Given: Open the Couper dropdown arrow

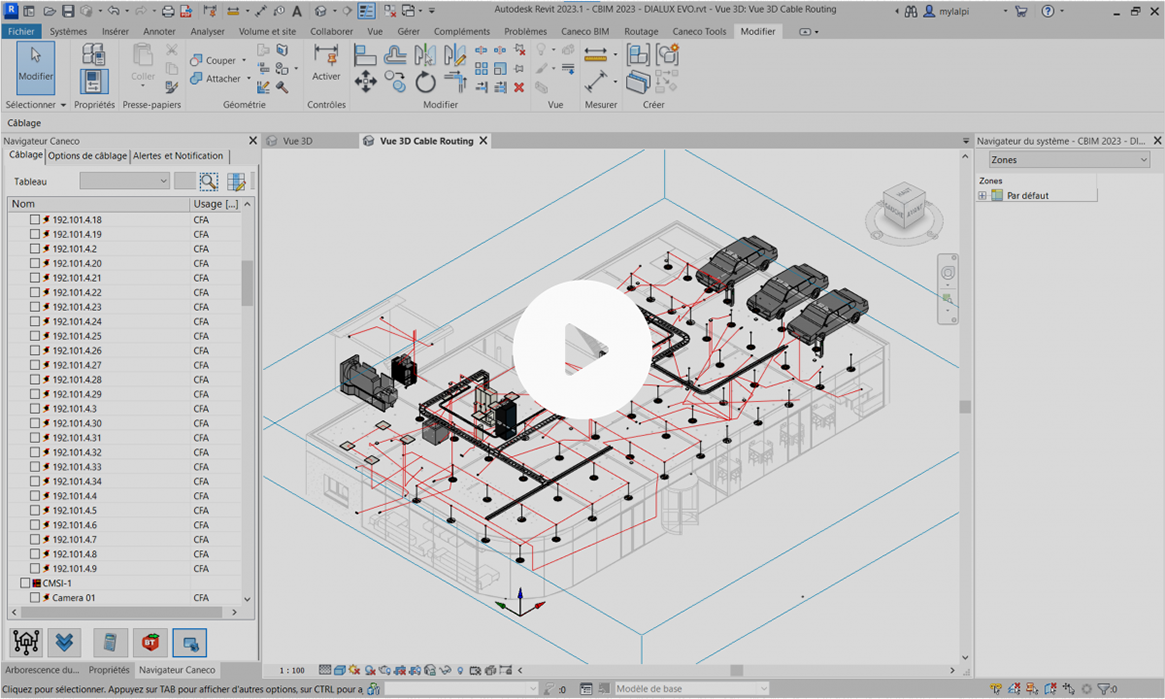Looking at the screenshot, I should click(244, 60).
